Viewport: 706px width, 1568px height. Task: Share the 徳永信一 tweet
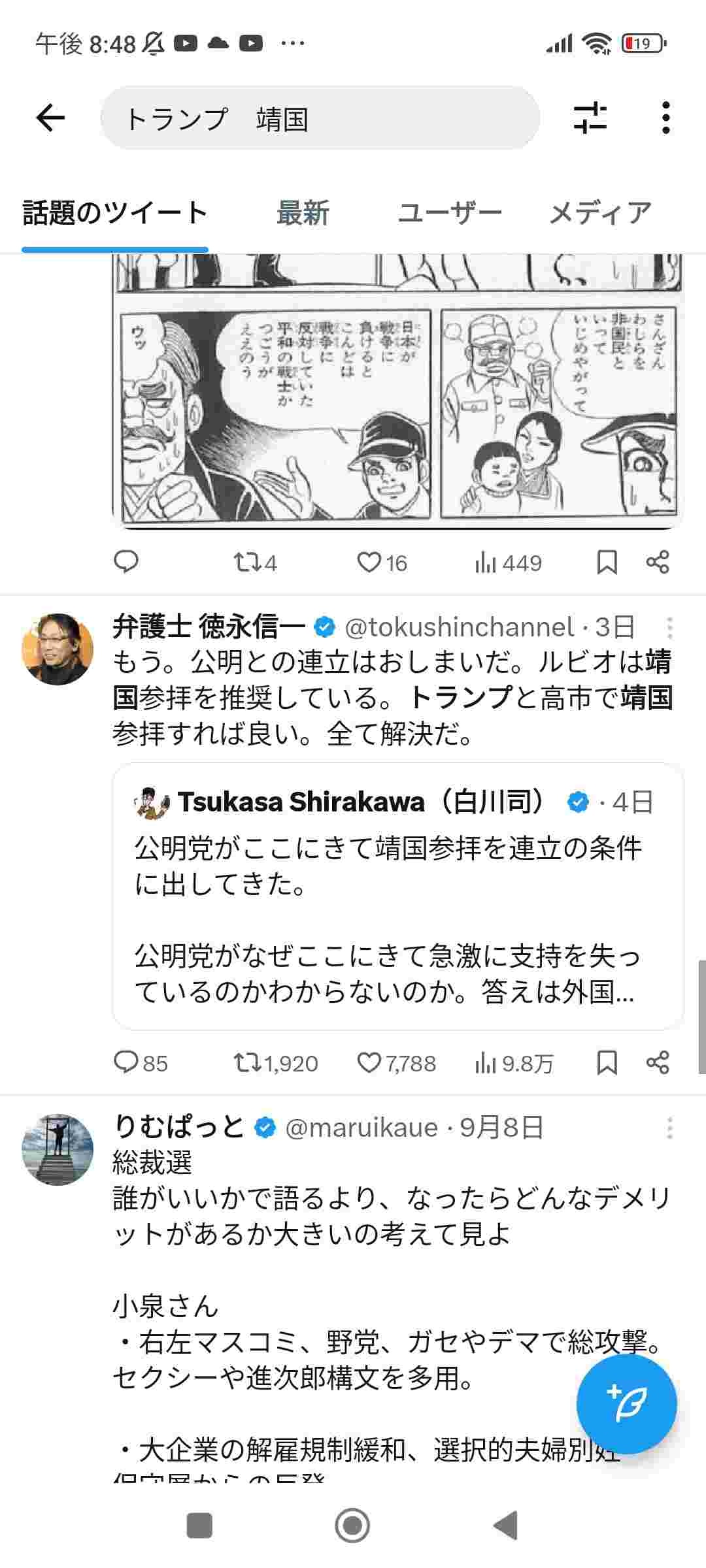[657, 1063]
